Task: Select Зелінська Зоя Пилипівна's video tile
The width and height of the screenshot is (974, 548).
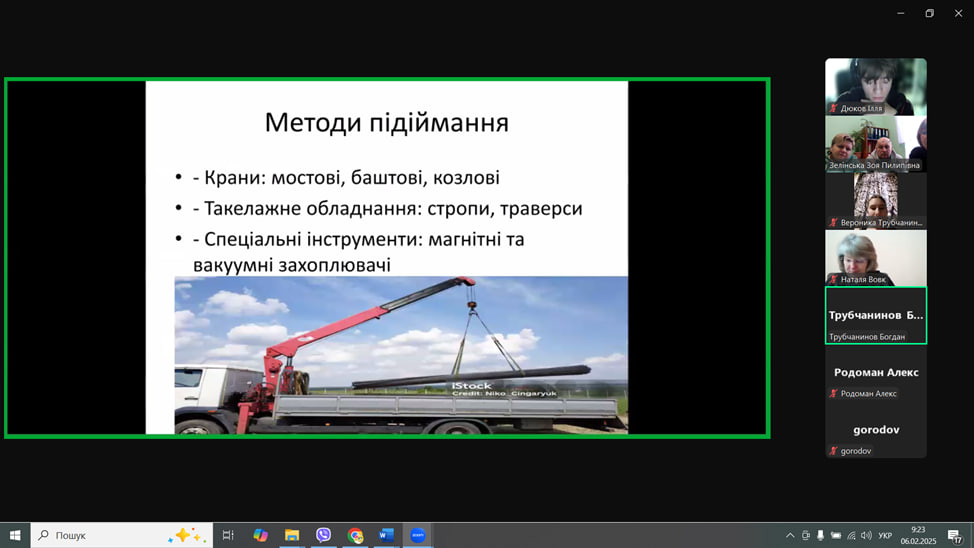Action: tap(876, 144)
